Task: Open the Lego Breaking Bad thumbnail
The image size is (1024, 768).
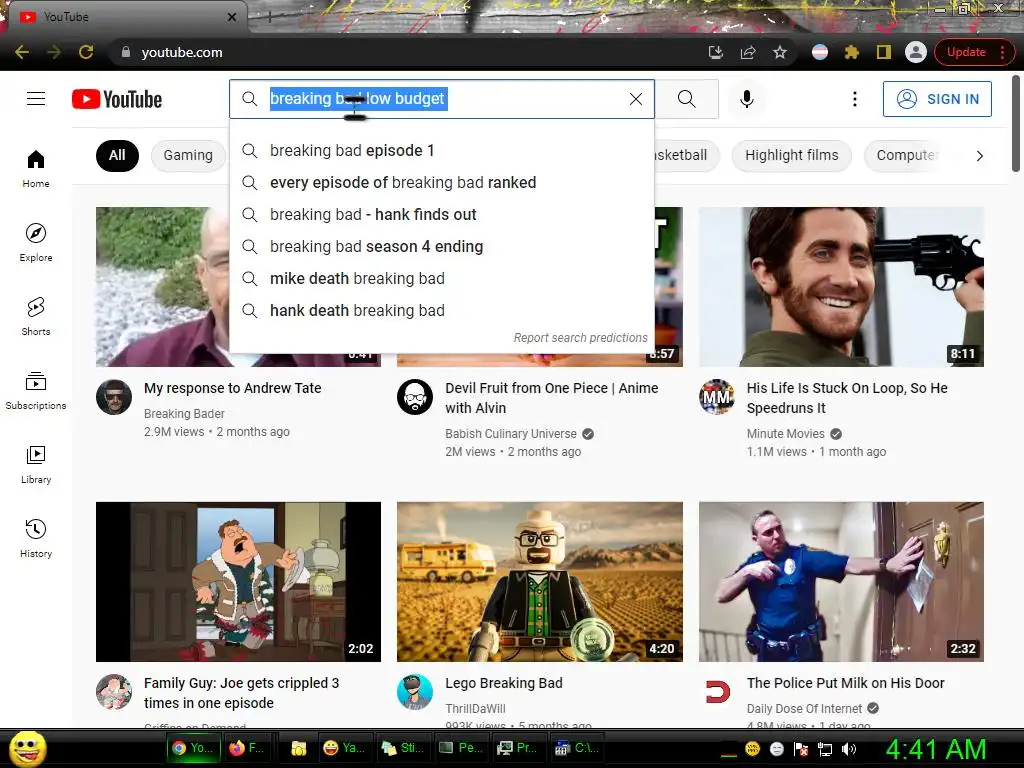Action: pos(539,582)
